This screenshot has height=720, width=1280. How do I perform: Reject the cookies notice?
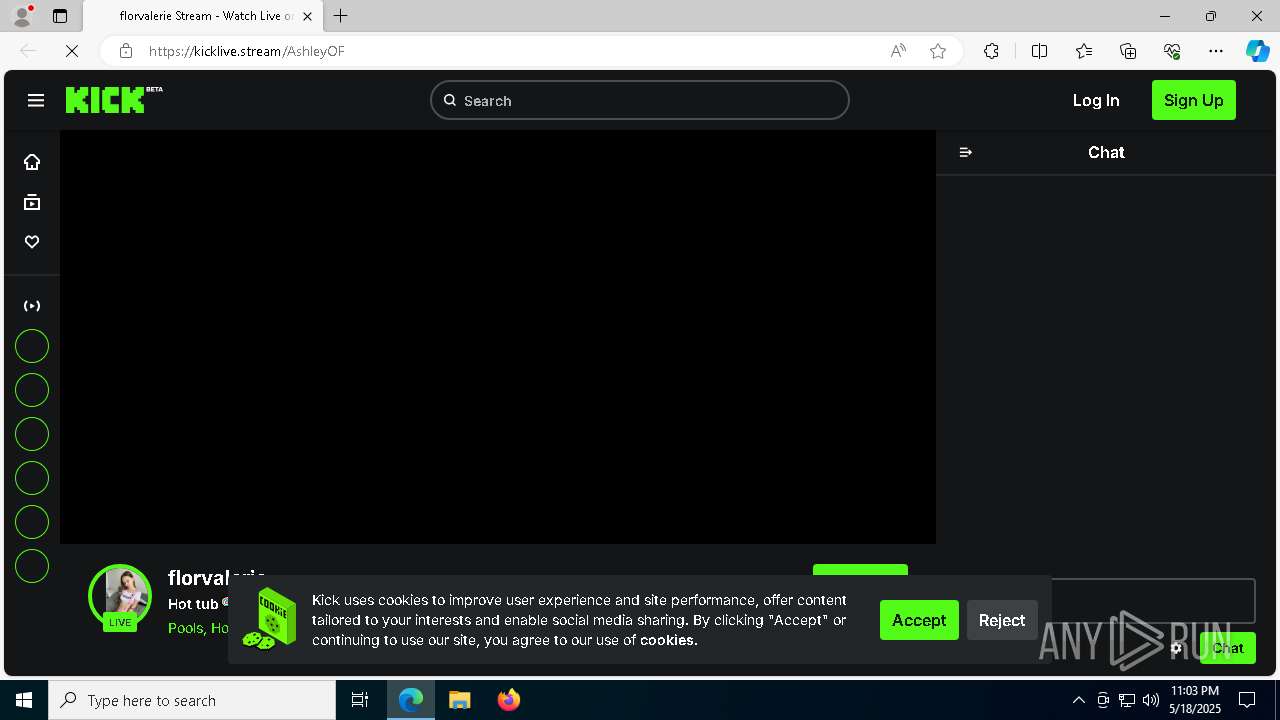click(x=1002, y=620)
